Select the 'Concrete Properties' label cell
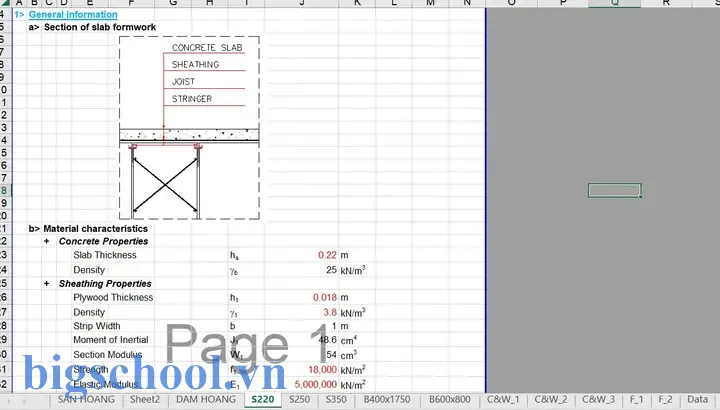Image resolution: width=720 pixels, height=410 pixels. [x=103, y=242]
